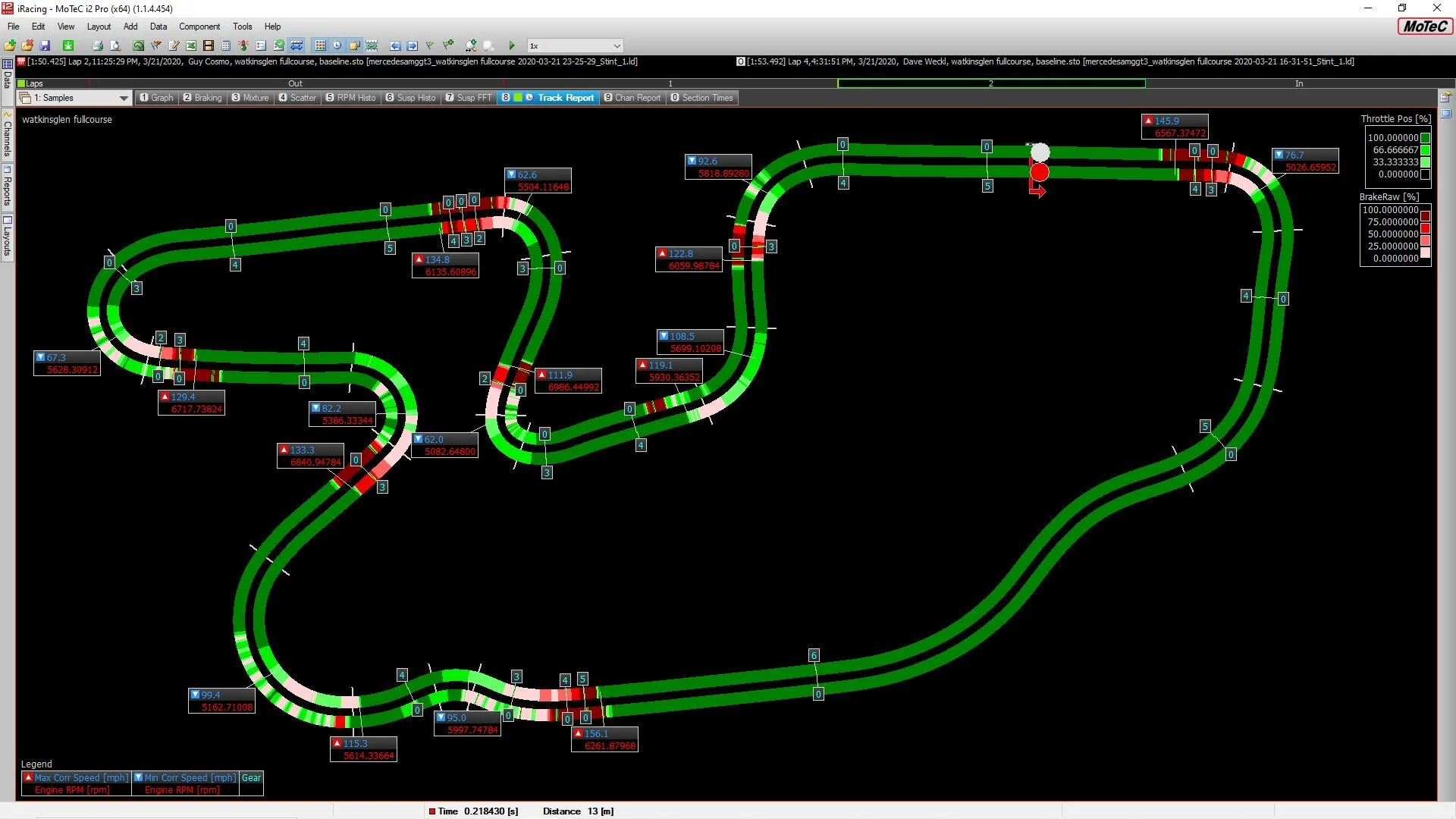Click the Open Log File toolbar icon
Viewport: 1456px width, 819px height.
point(10,45)
